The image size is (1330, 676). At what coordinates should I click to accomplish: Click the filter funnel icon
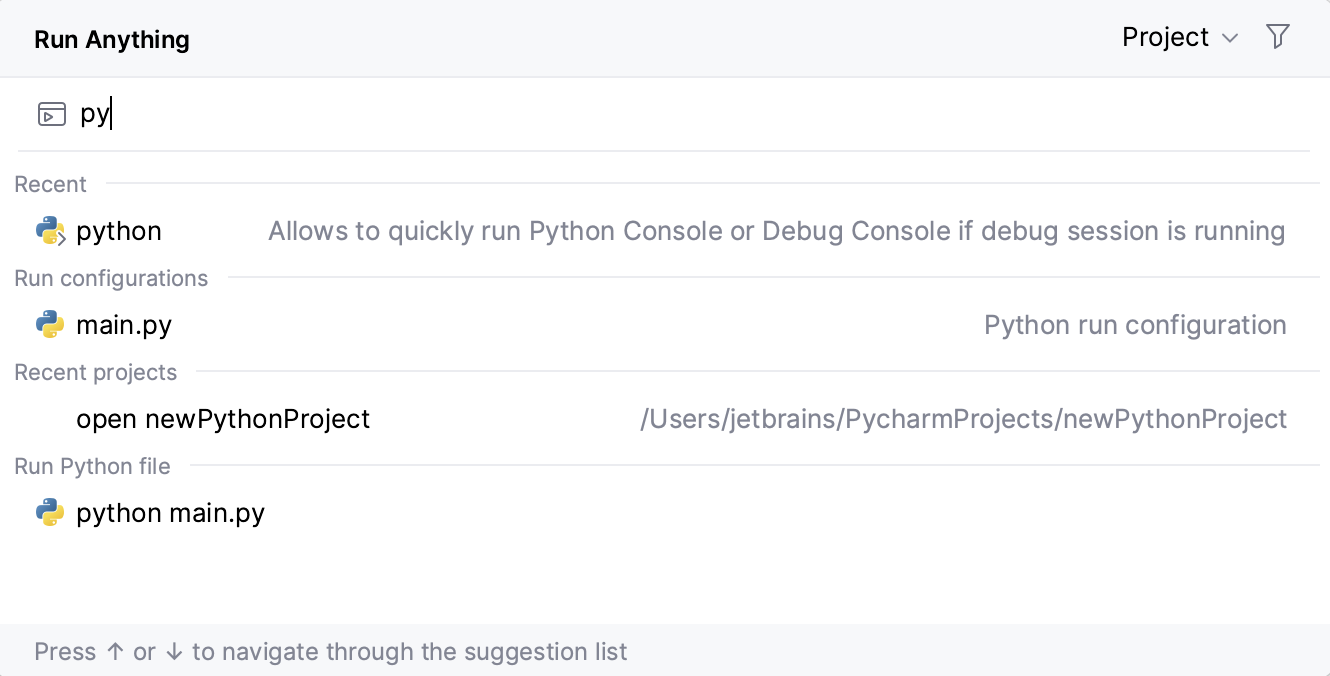tap(1277, 37)
